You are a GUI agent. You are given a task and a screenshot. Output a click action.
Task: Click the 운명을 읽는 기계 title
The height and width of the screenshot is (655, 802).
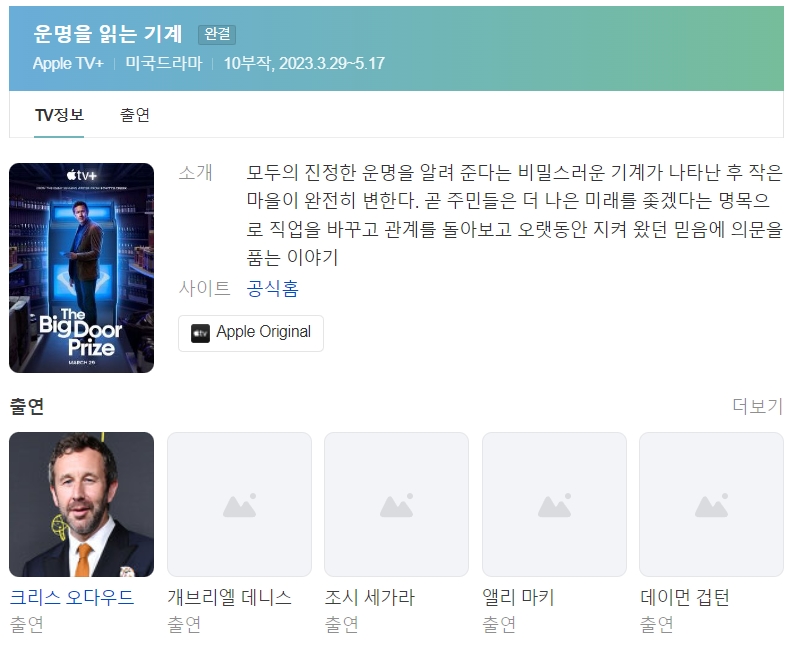(x=107, y=34)
